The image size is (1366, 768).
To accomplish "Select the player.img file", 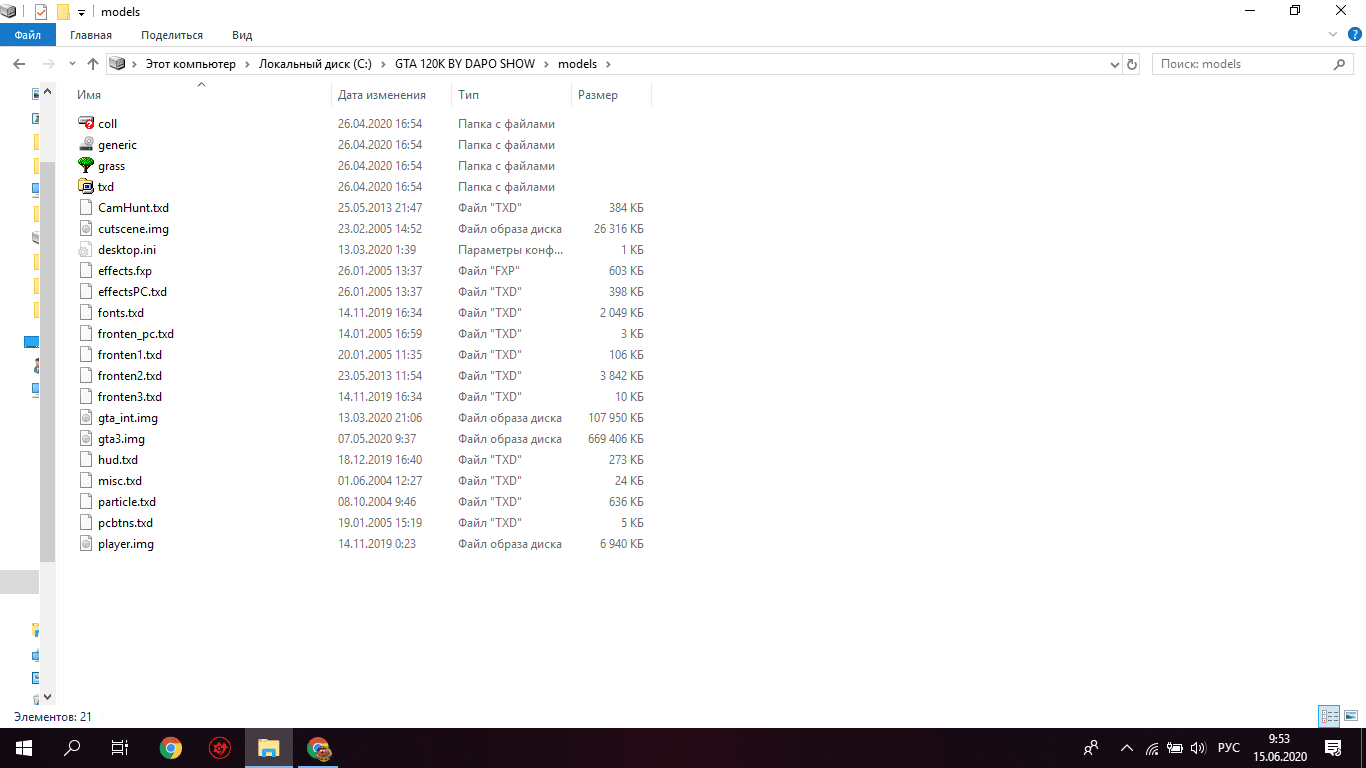I will pyautogui.click(x=125, y=544).
